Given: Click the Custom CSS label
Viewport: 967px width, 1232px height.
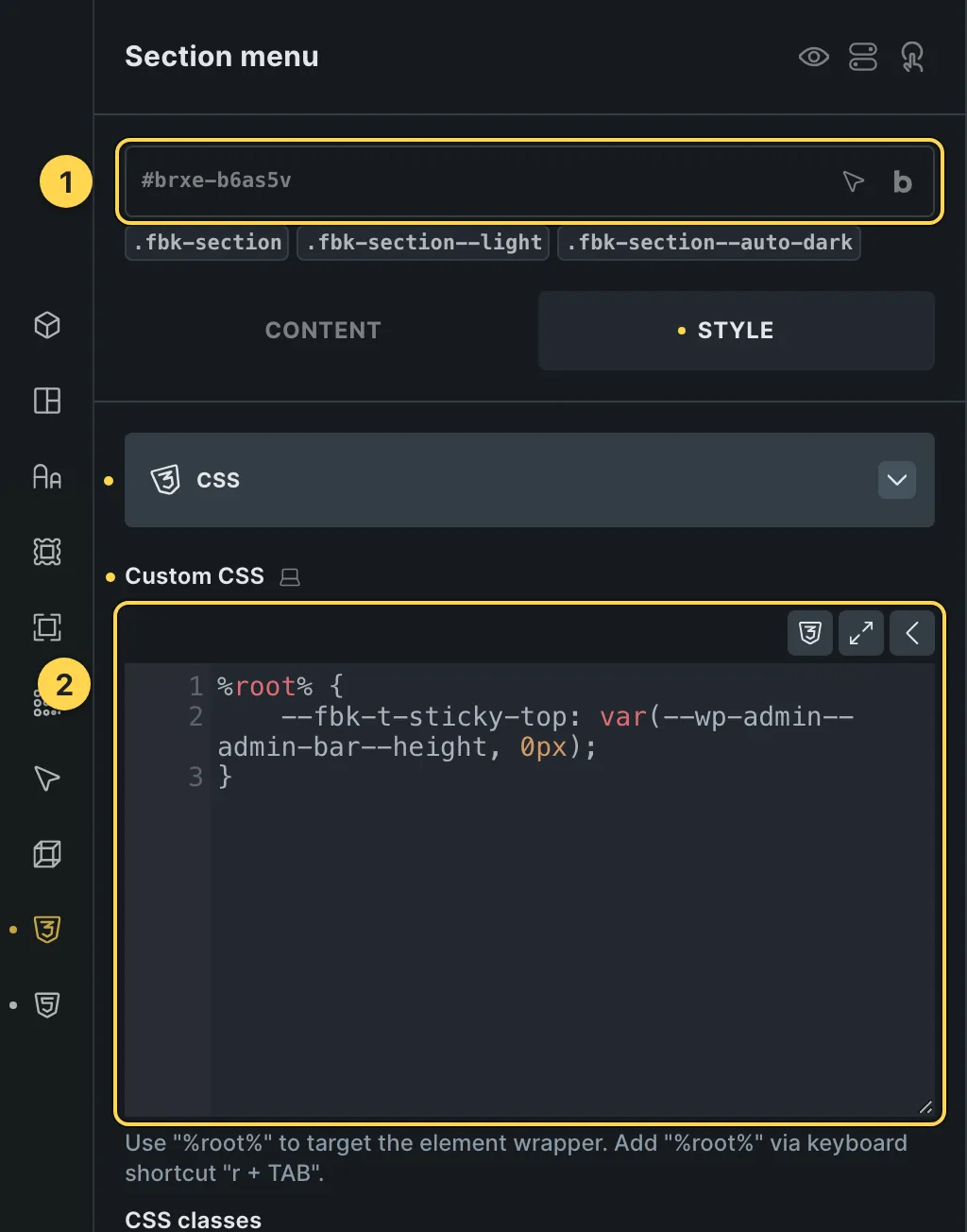Looking at the screenshot, I should point(195,576).
